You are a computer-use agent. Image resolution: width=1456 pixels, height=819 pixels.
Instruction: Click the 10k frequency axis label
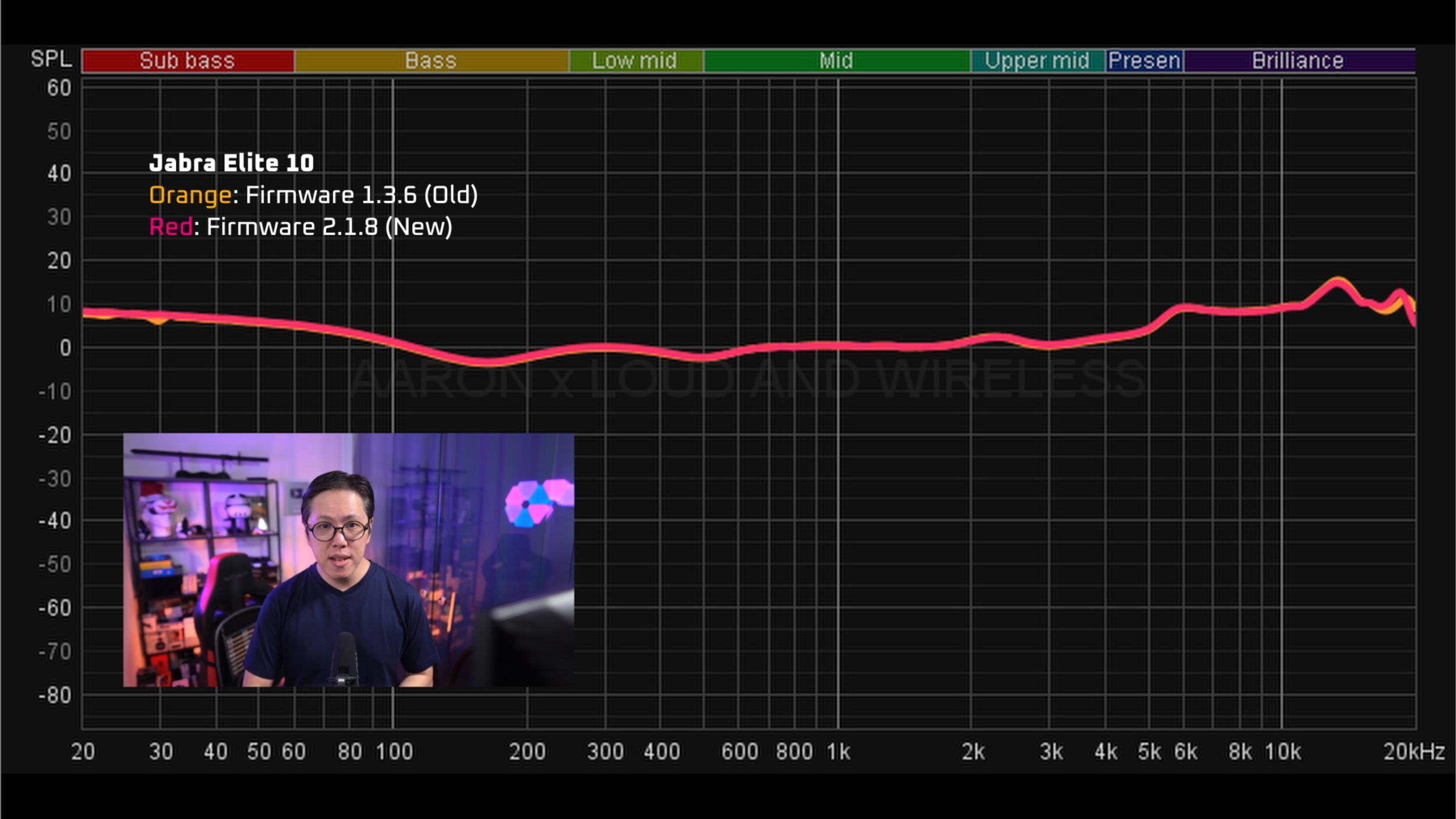1283,752
